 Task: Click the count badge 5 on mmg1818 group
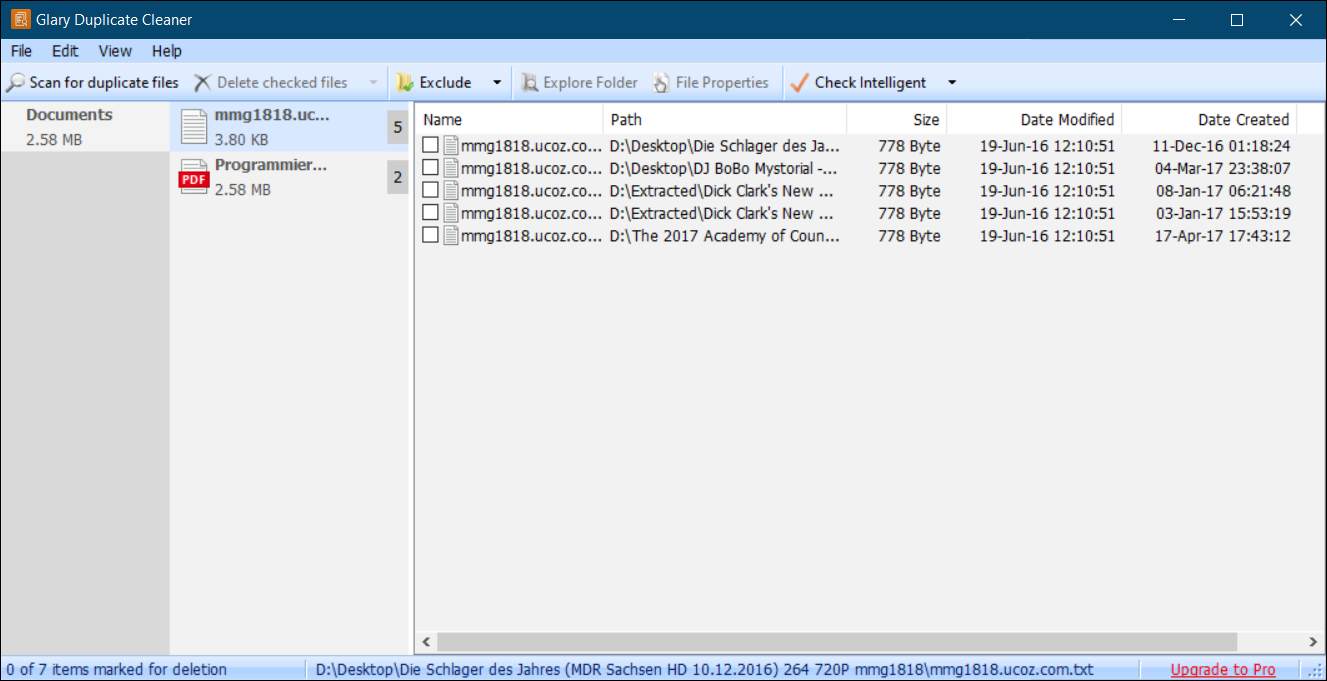tap(397, 127)
